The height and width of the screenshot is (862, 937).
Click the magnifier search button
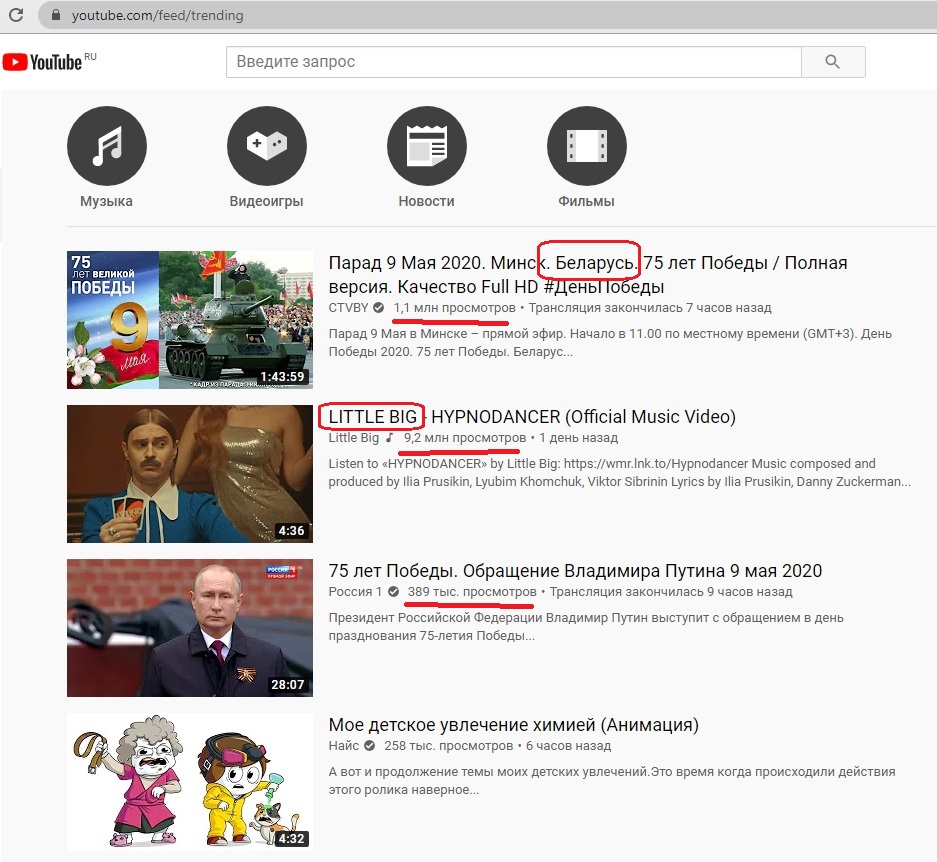pos(833,62)
